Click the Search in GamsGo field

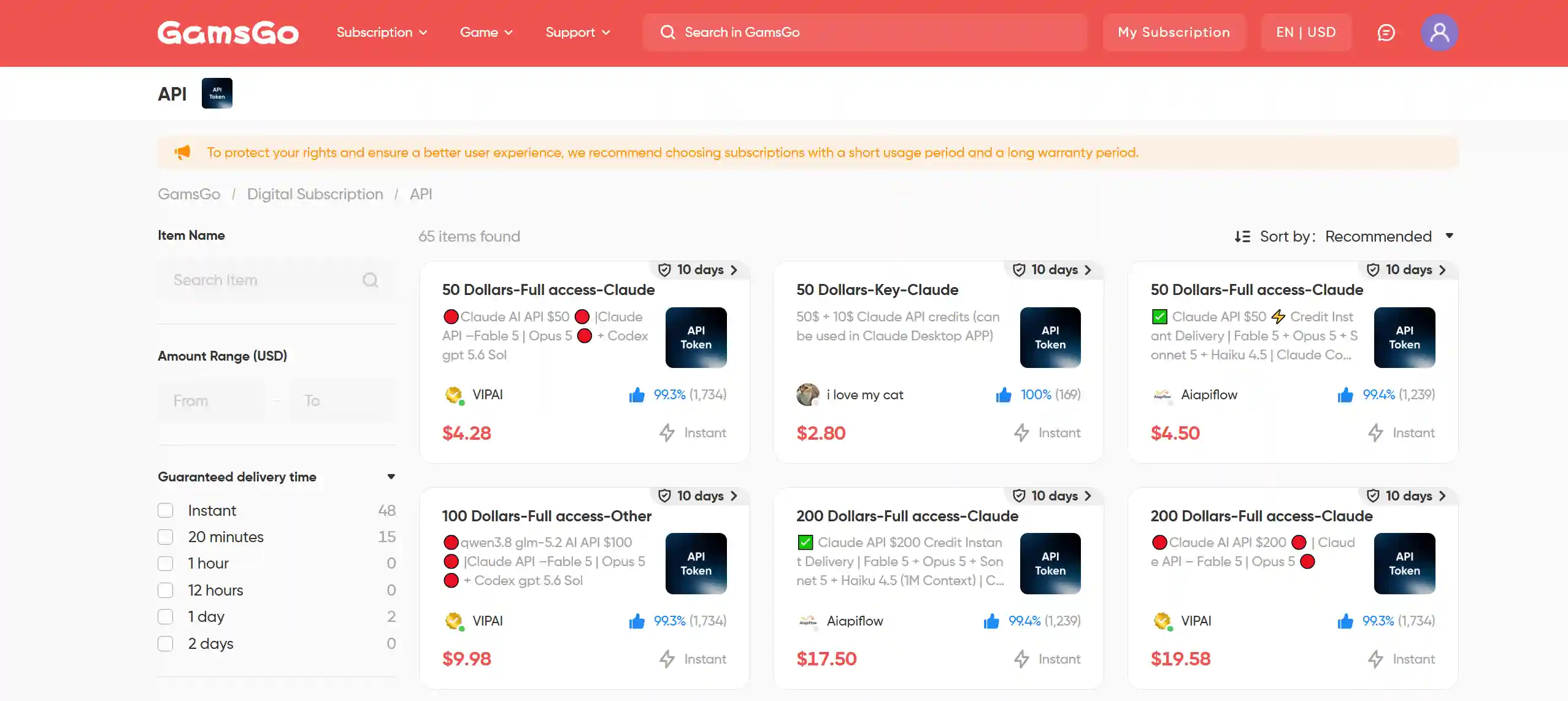865,33
